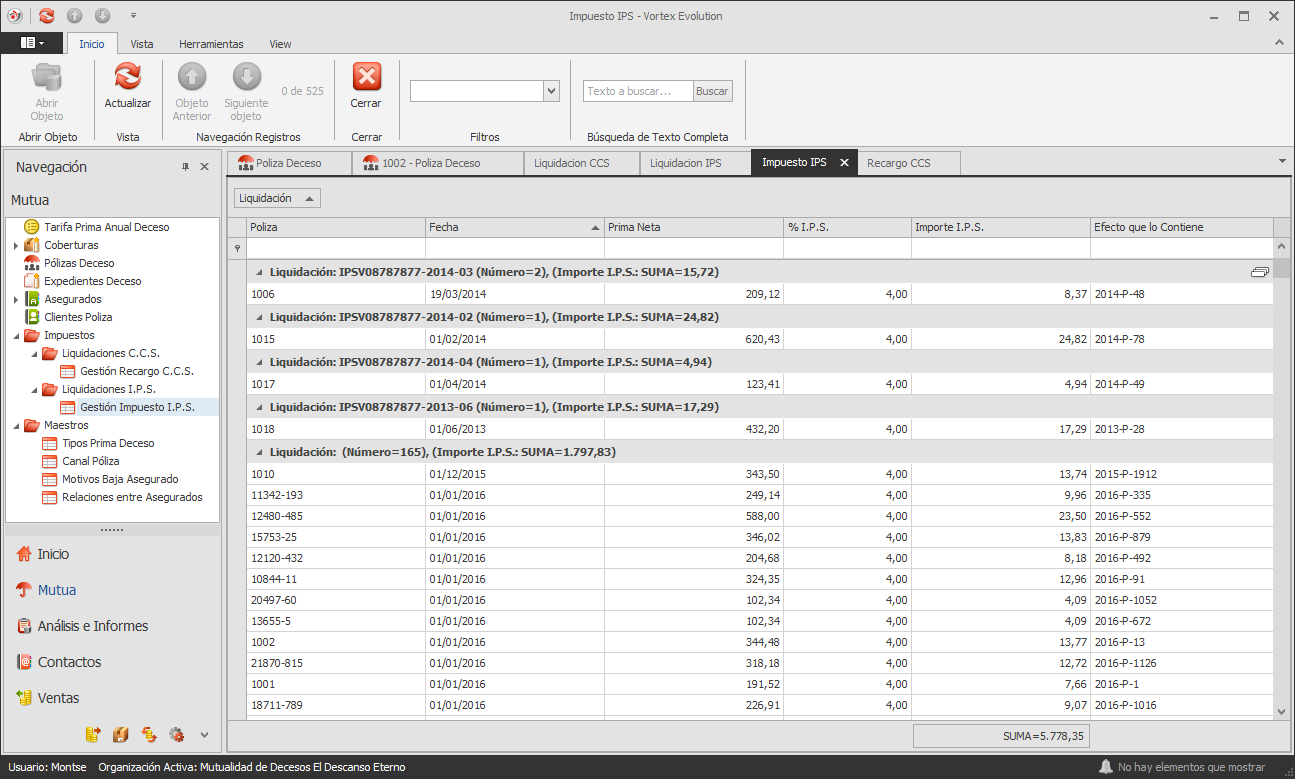Viewport: 1295px width, 779px height.
Task: Switch to the Liquidacion CCS tab
Action: (x=582, y=163)
